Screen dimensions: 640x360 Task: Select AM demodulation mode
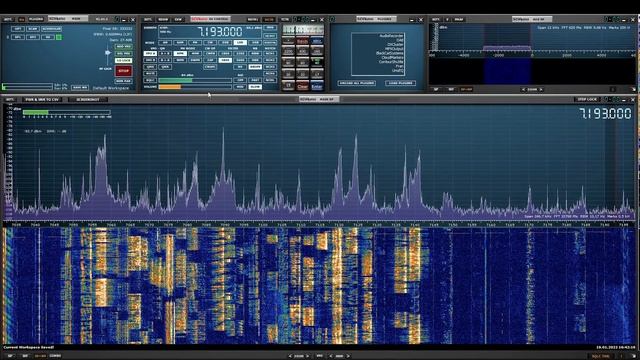pos(165,42)
